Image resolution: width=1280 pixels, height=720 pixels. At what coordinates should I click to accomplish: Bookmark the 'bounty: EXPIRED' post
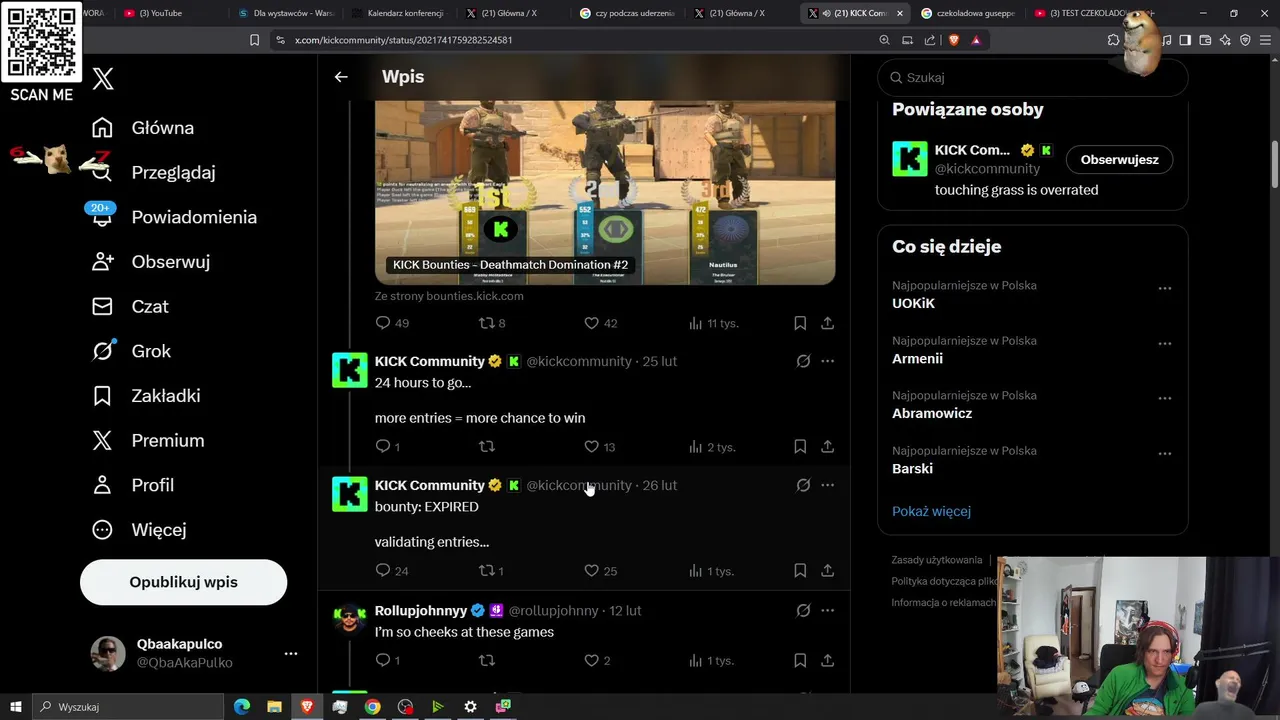[800, 571]
